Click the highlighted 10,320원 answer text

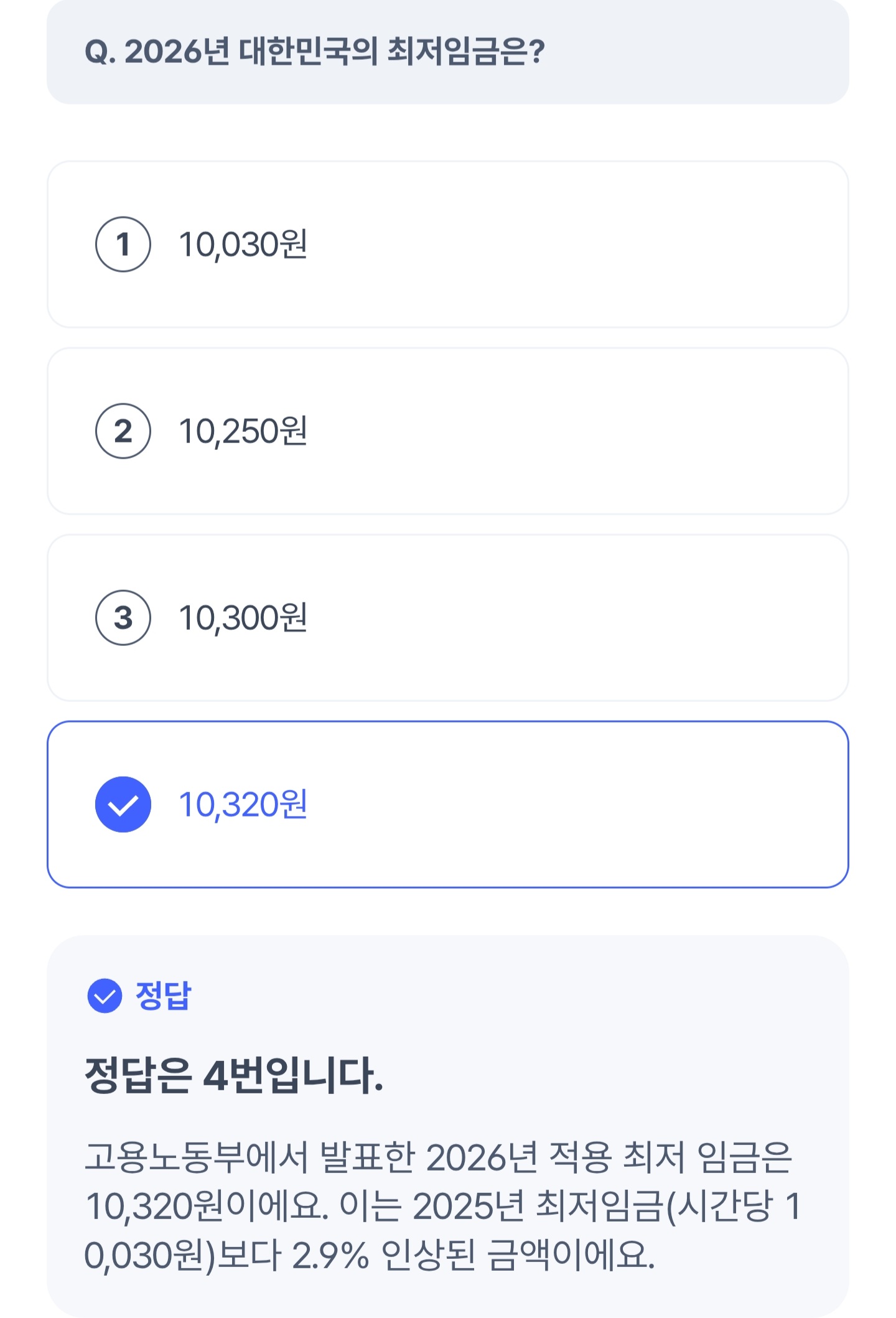243,804
